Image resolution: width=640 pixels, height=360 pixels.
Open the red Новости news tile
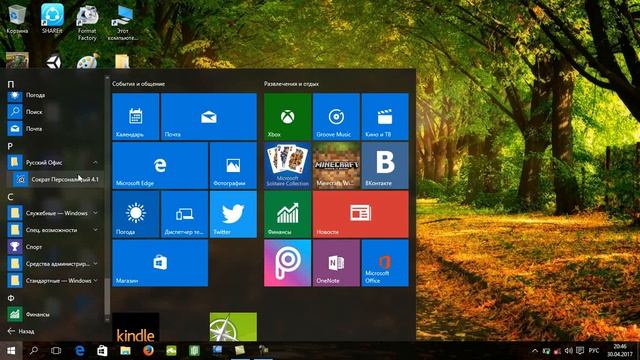361,214
